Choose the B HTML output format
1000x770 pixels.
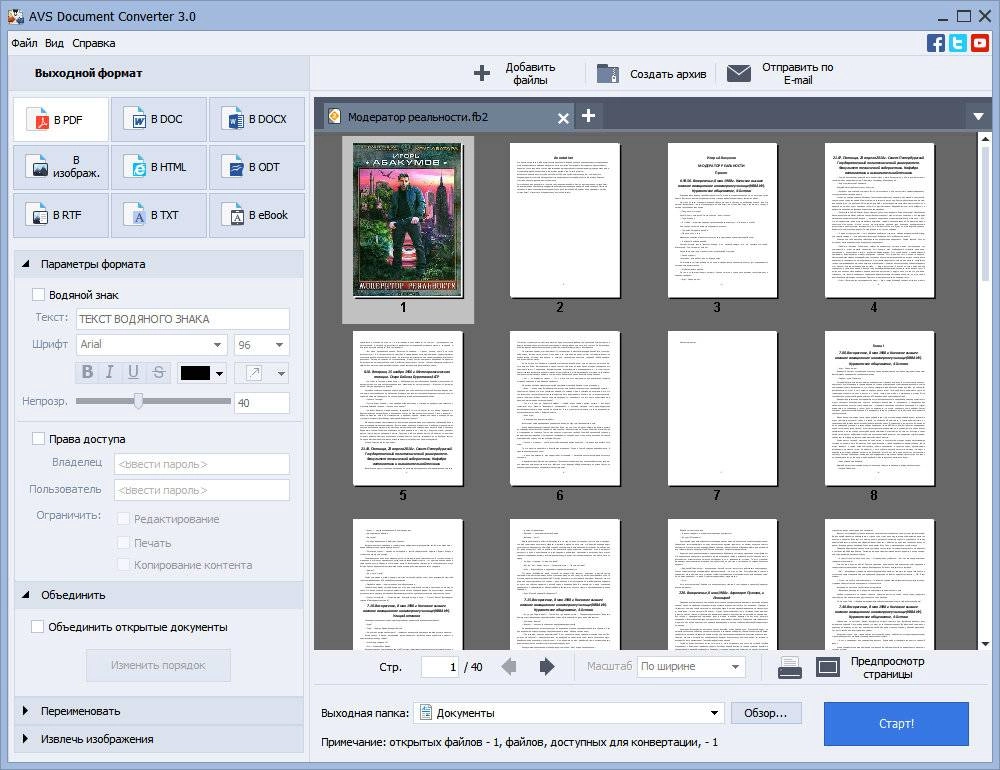pyautogui.click(x=159, y=167)
